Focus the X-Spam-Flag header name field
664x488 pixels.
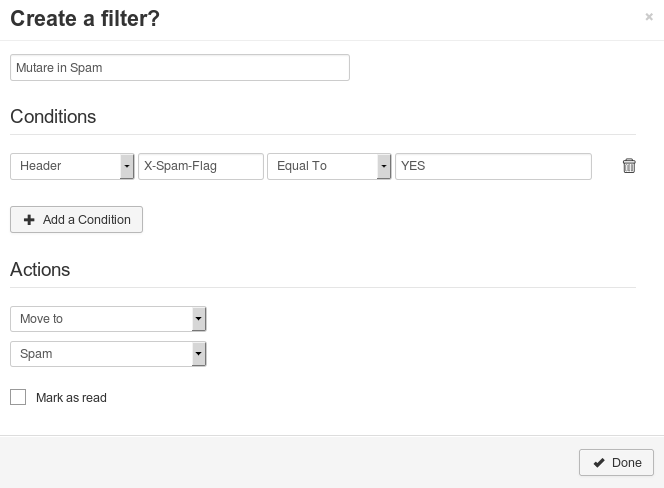pyautogui.click(x=200, y=166)
